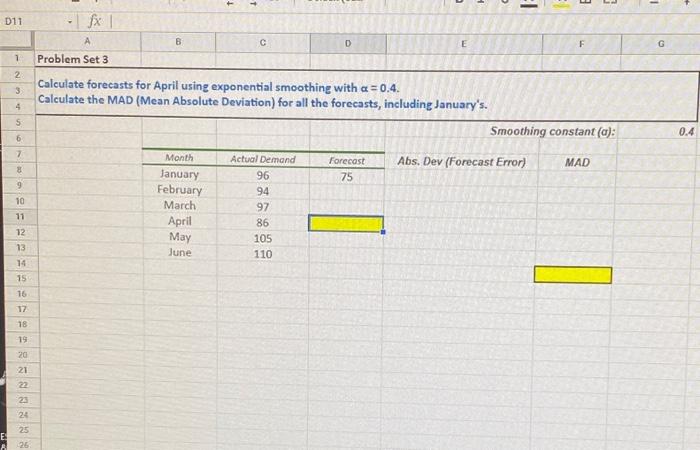Select column G header
This screenshot has height=450, width=700.
[x=661, y=44]
